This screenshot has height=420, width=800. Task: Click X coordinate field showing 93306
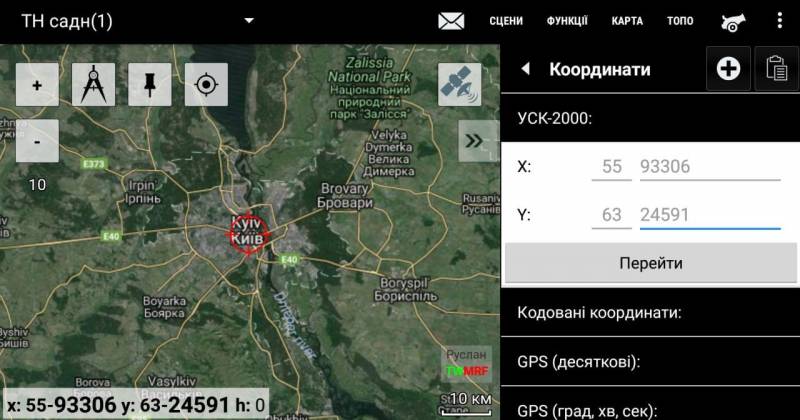[x=709, y=167]
